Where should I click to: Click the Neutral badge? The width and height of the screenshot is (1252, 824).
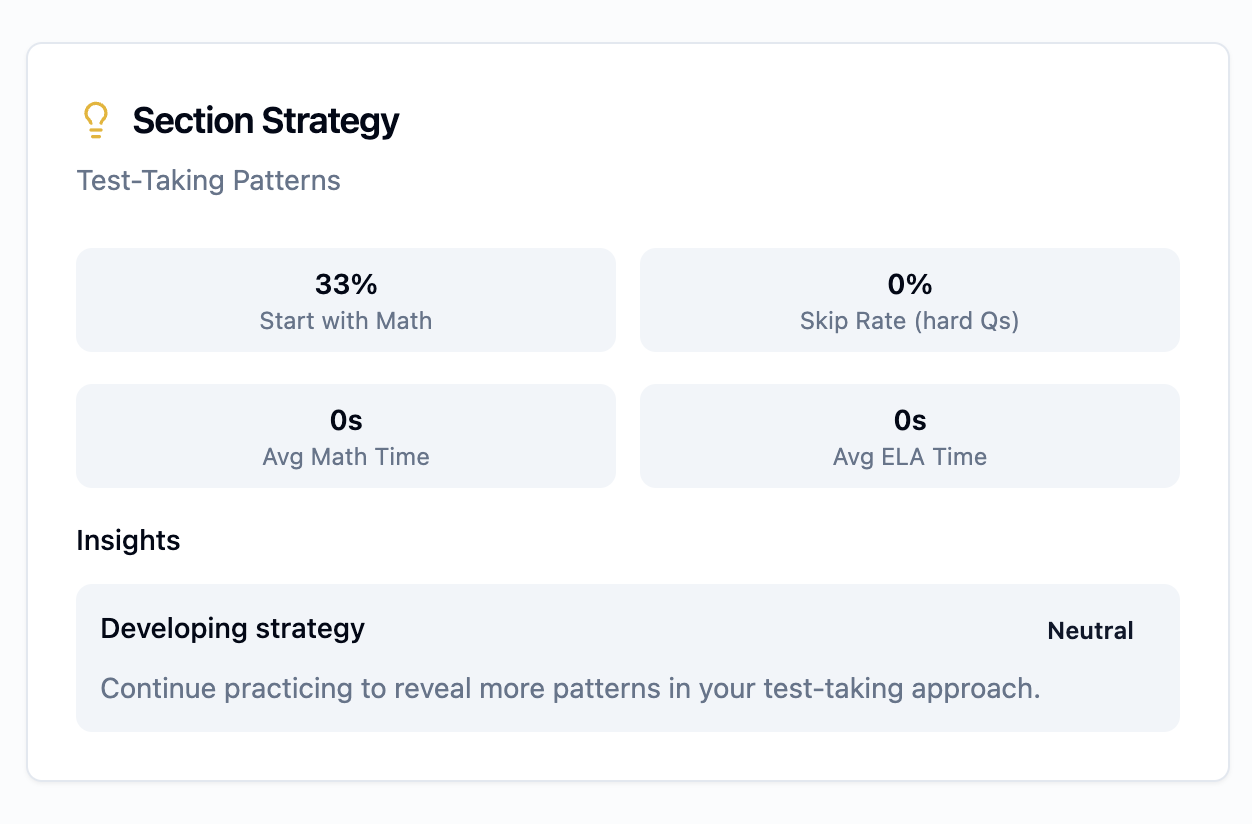[x=1090, y=631]
